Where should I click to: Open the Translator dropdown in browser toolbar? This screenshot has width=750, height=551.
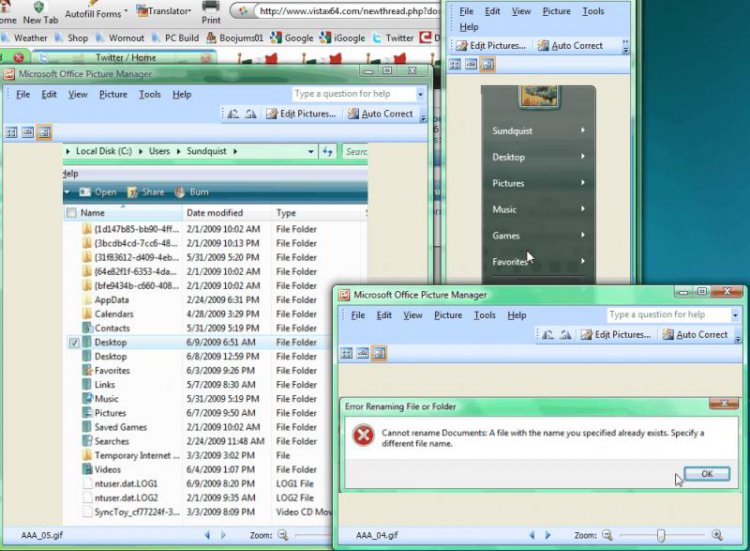click(164, 11)
